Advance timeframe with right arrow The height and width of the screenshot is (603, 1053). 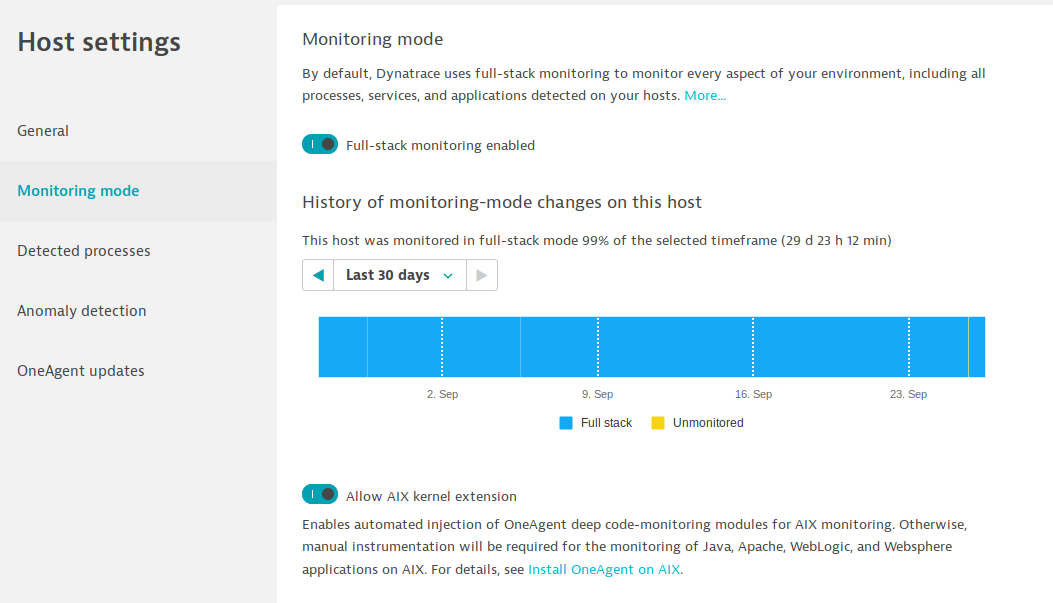point(482,275)
